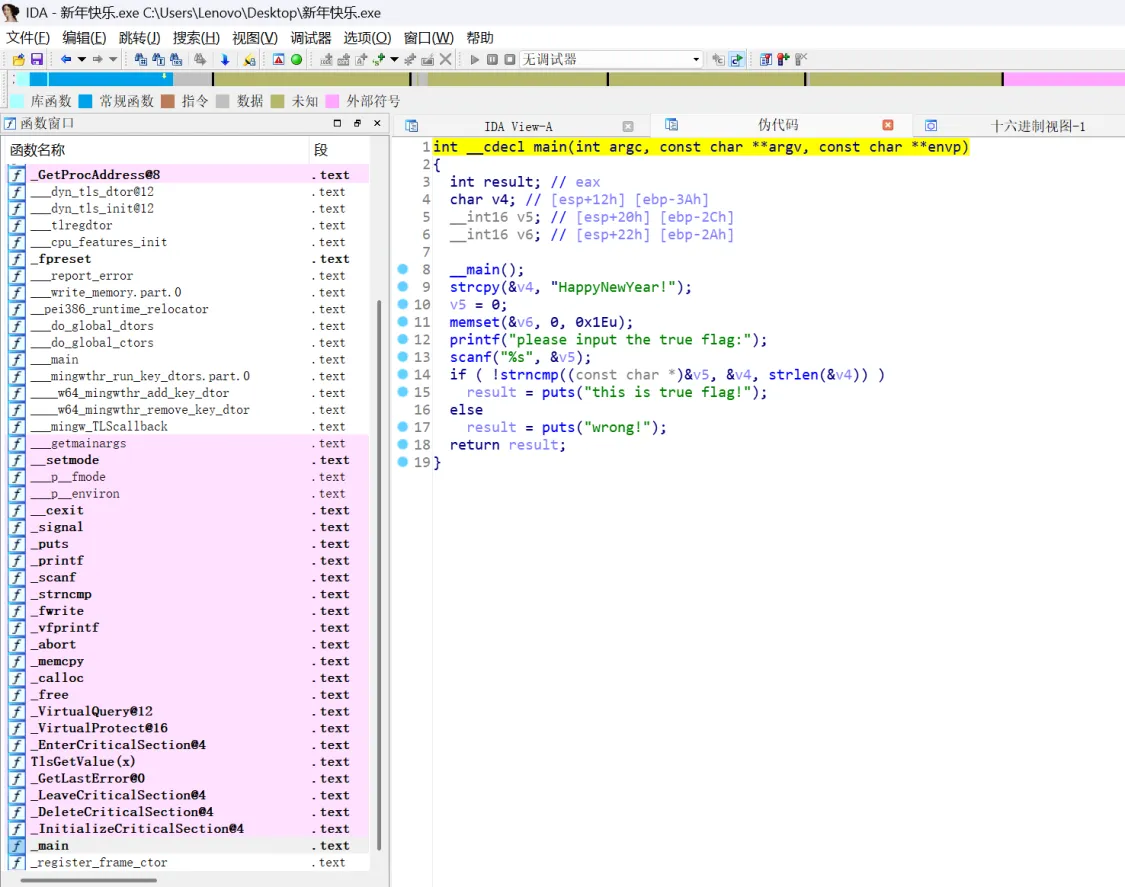The width and height of the screenshot is (1125, 887).
Task: Toggle breakpoint dot on line 11 memset
Action: (x=403, y=322)
